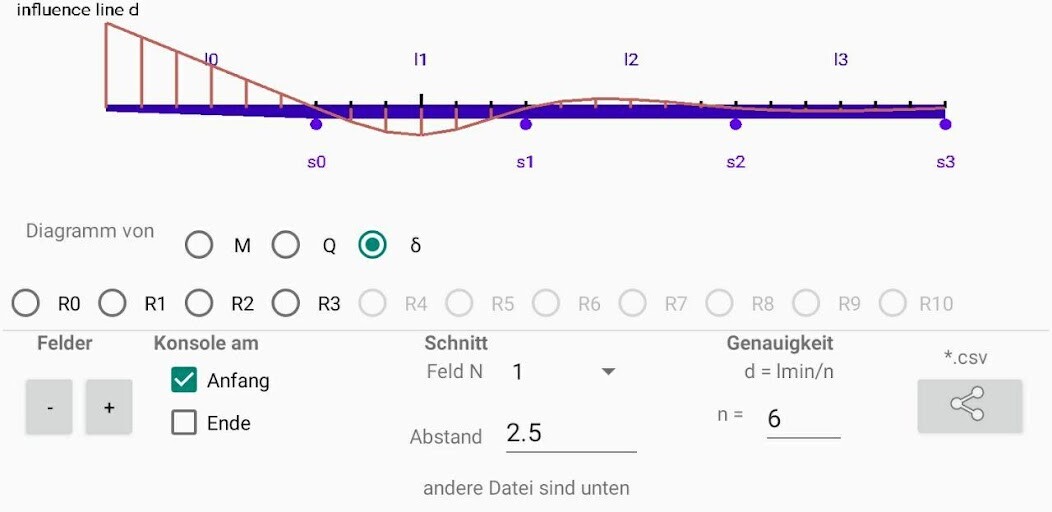Screen dimensions: 1052x512
Task: Choose the R1 reaction radio button
Action: click(112, 303)
